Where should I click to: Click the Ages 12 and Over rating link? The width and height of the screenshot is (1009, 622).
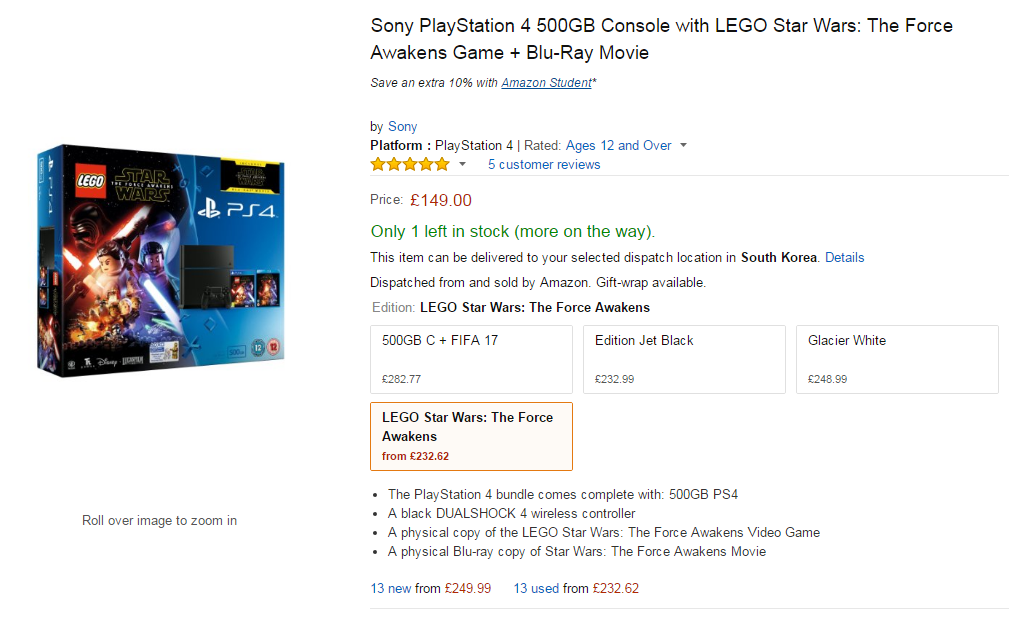pos(618,145)
